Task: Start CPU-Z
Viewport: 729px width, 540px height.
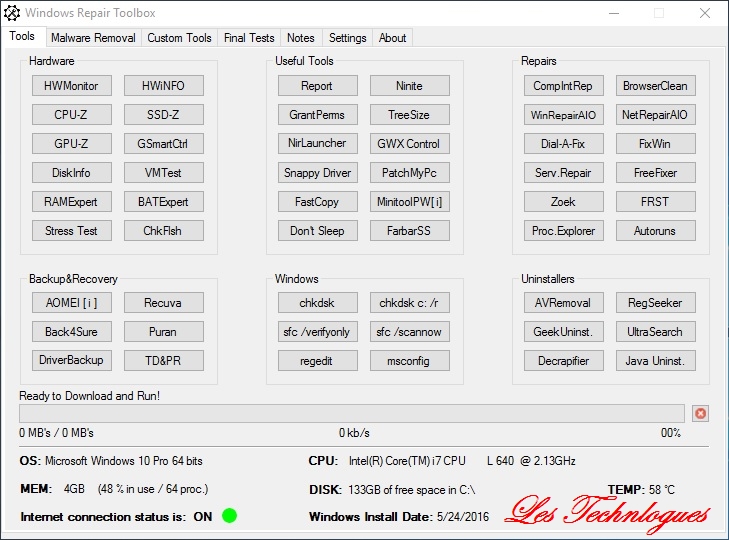Action: pos(72,114)
